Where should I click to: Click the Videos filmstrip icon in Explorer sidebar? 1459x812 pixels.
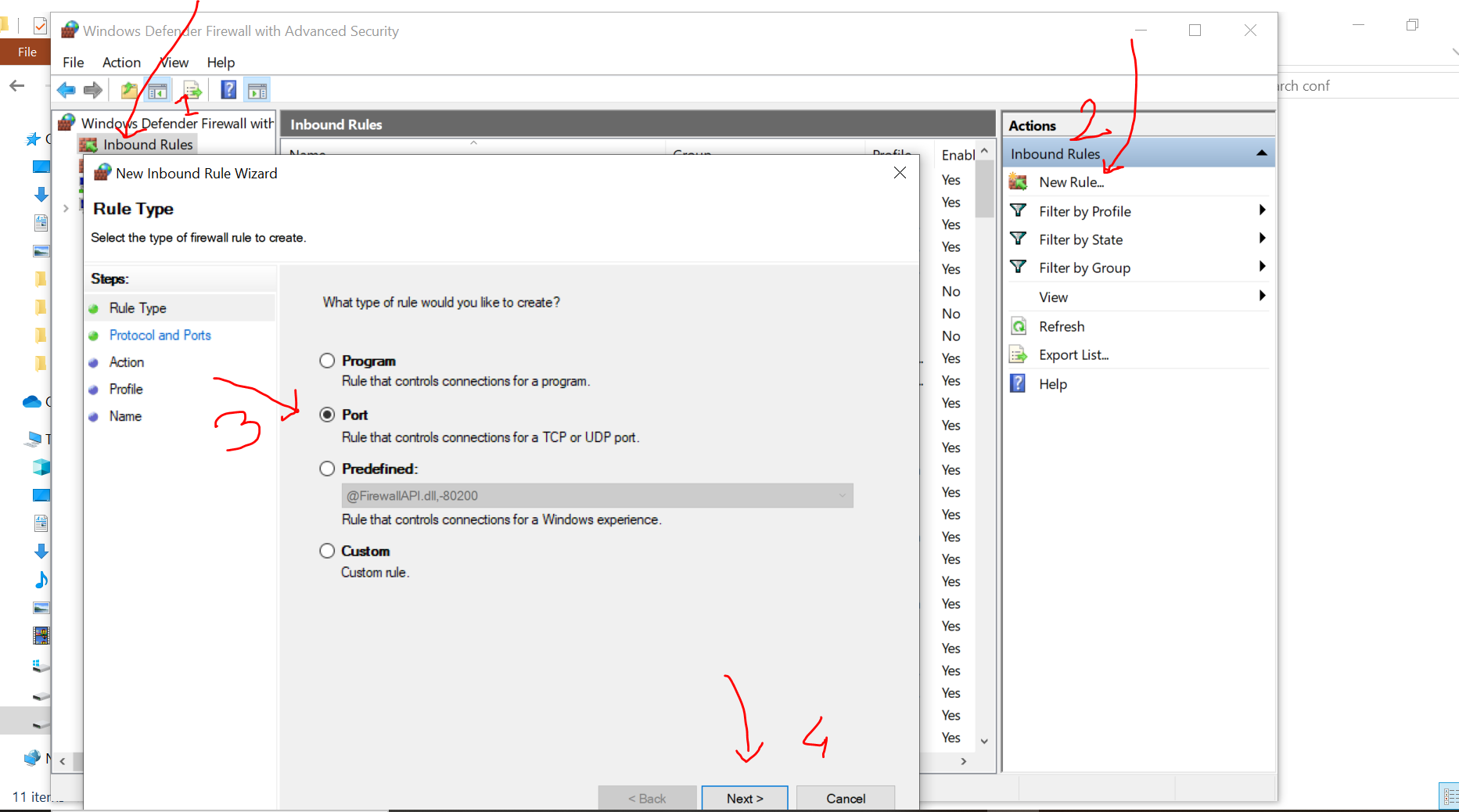(x=41, y=635)
